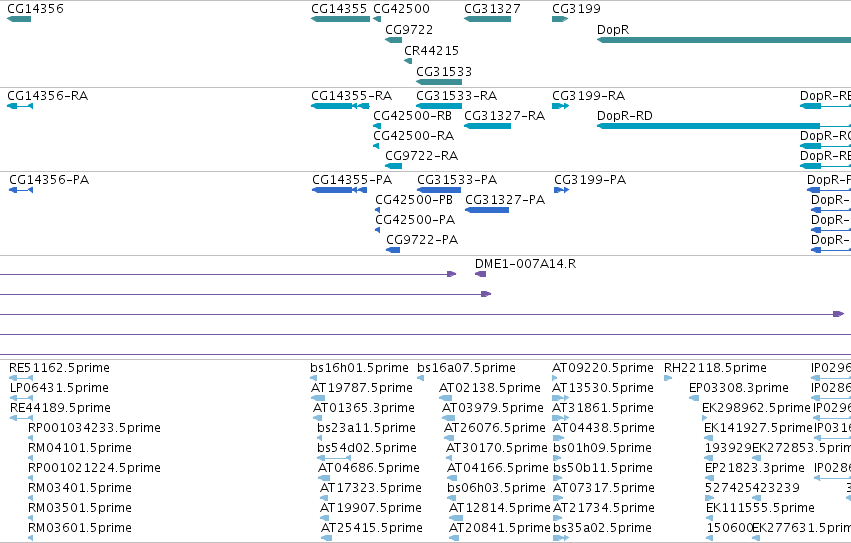
Task: Select the CG31533 gene bar
Action: tap(439, 82)
